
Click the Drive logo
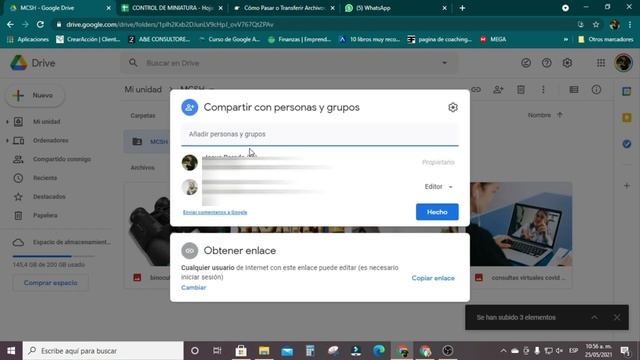pos(33,63)
